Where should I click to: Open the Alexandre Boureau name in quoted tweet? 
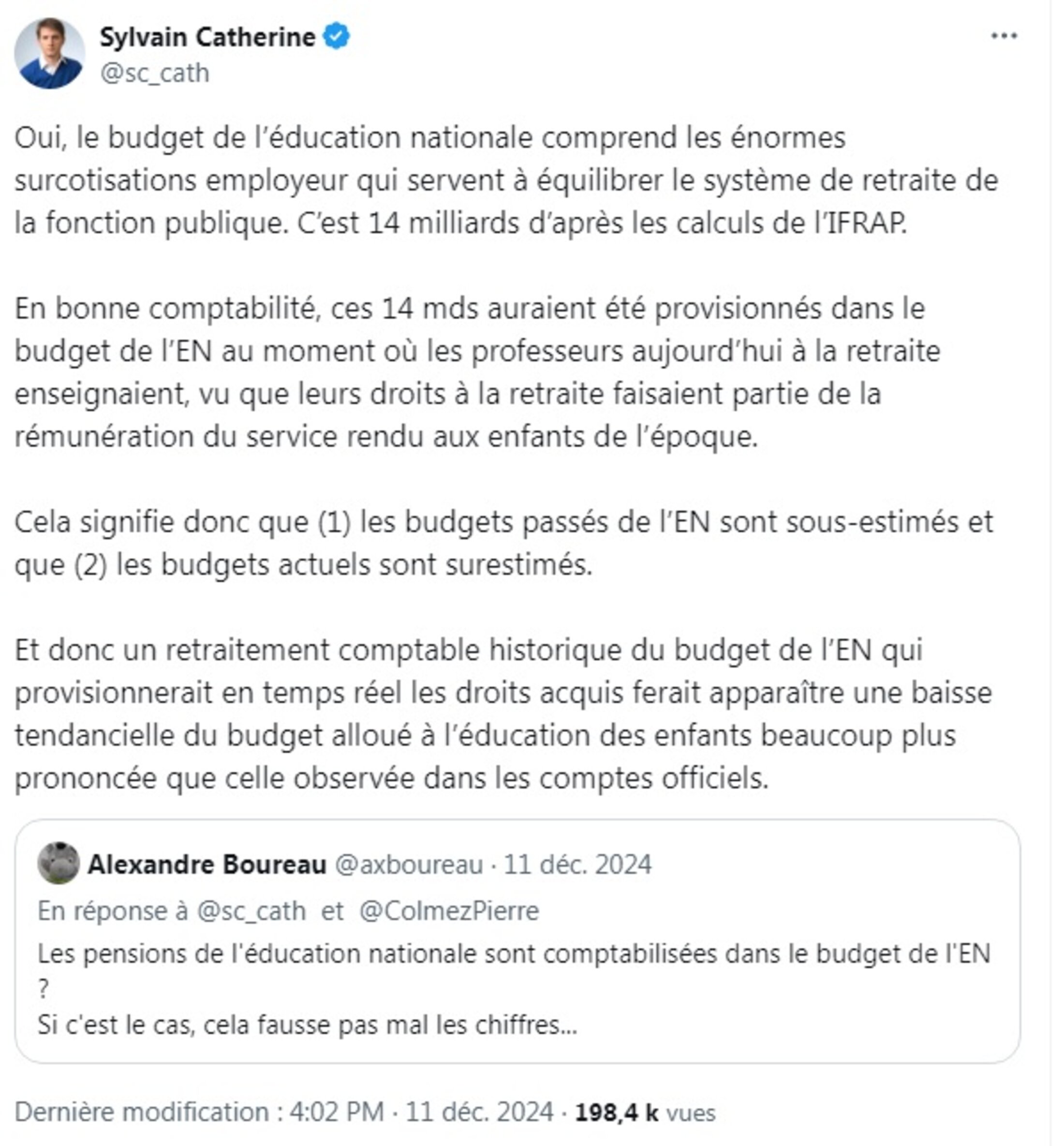[207, 864]
